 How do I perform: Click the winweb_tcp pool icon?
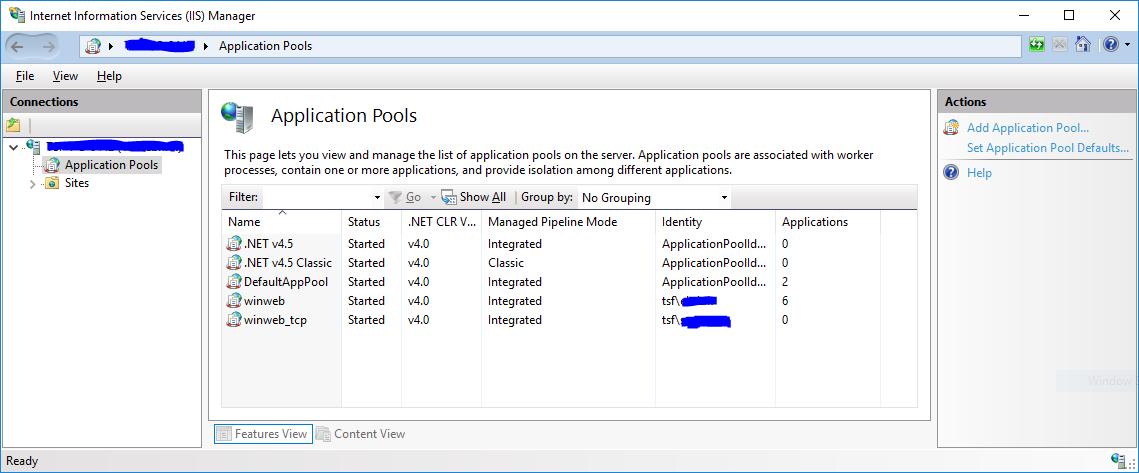pyautogui.click(x=235, y=320)
